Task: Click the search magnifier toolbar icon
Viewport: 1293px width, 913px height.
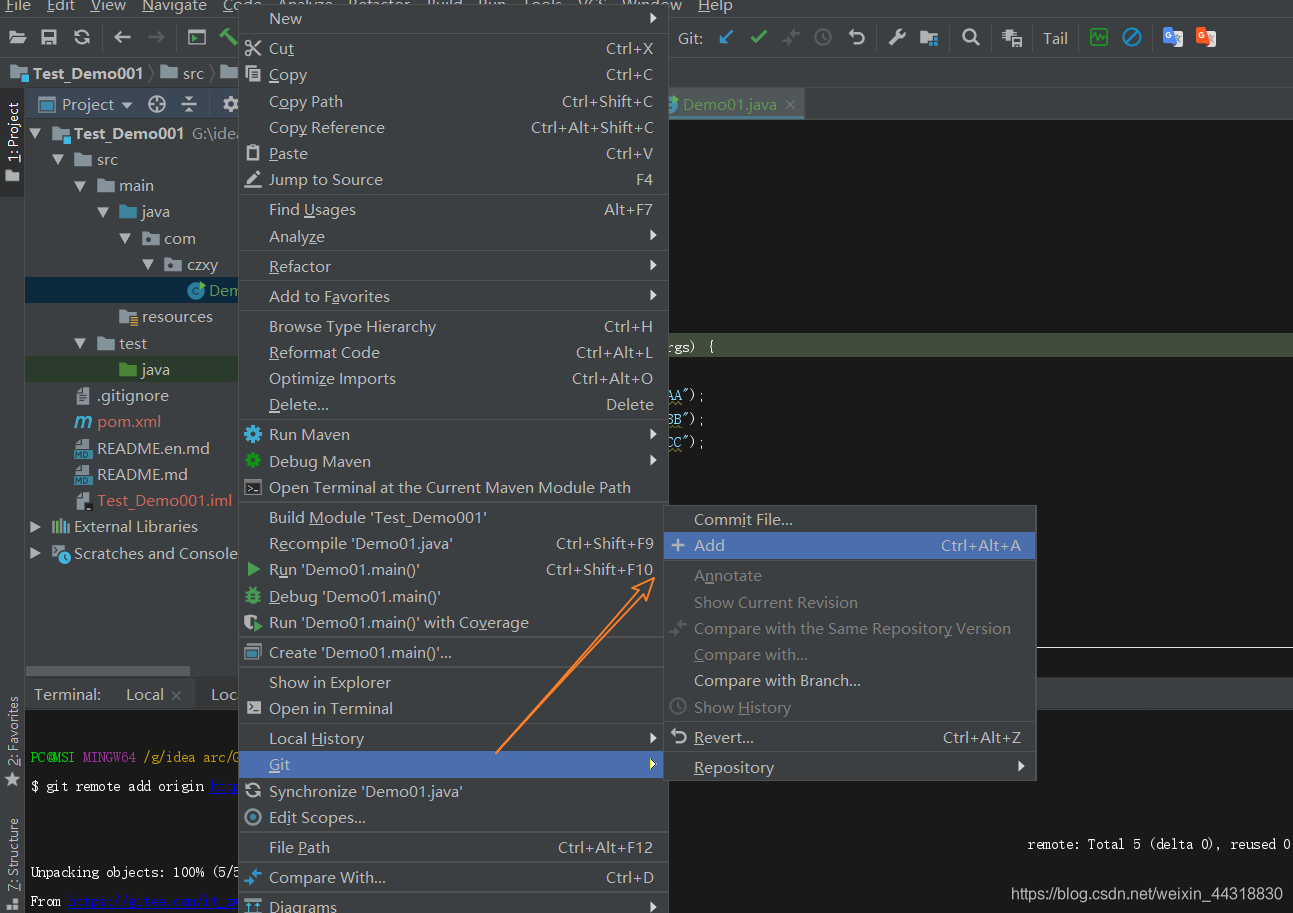Action: coord(970,38)
